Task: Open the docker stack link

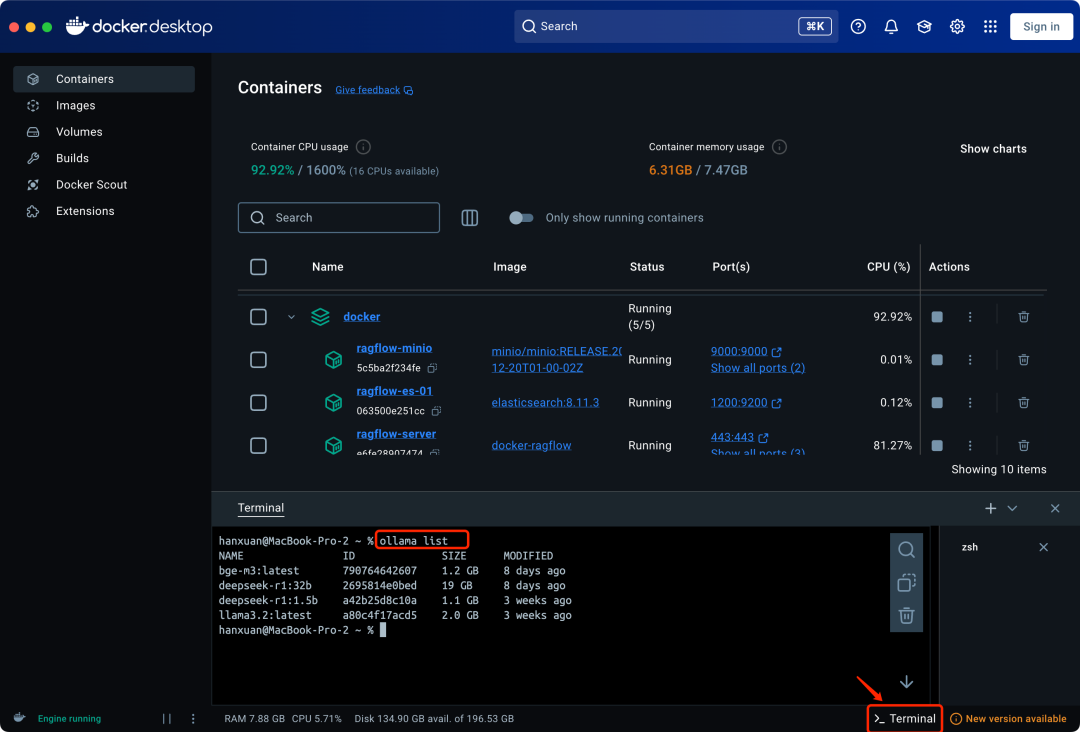Action: (x=362, y=317)
